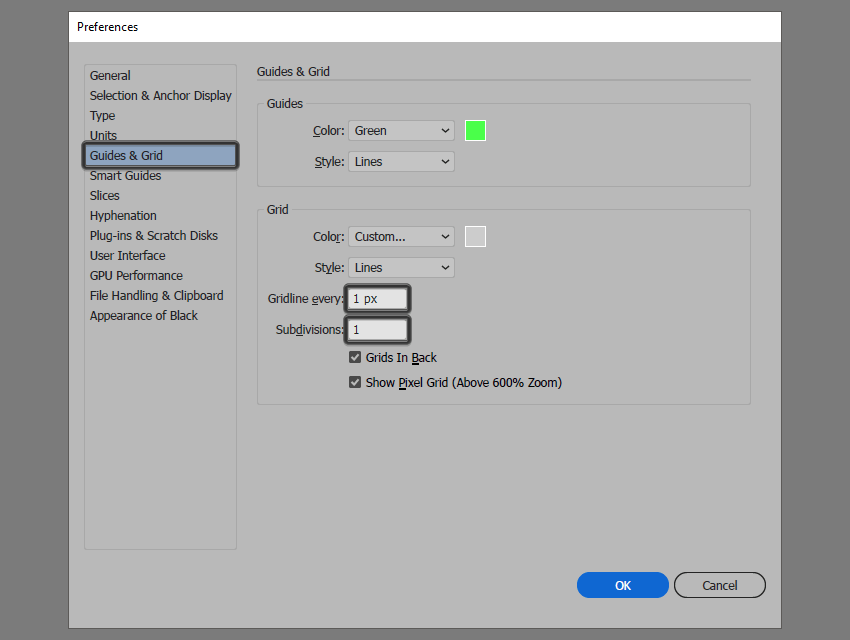The height and width of the screenshot is (640, 850).
Task: Toggle the Grids In Back checkbox
Action: tap(355, 357)
